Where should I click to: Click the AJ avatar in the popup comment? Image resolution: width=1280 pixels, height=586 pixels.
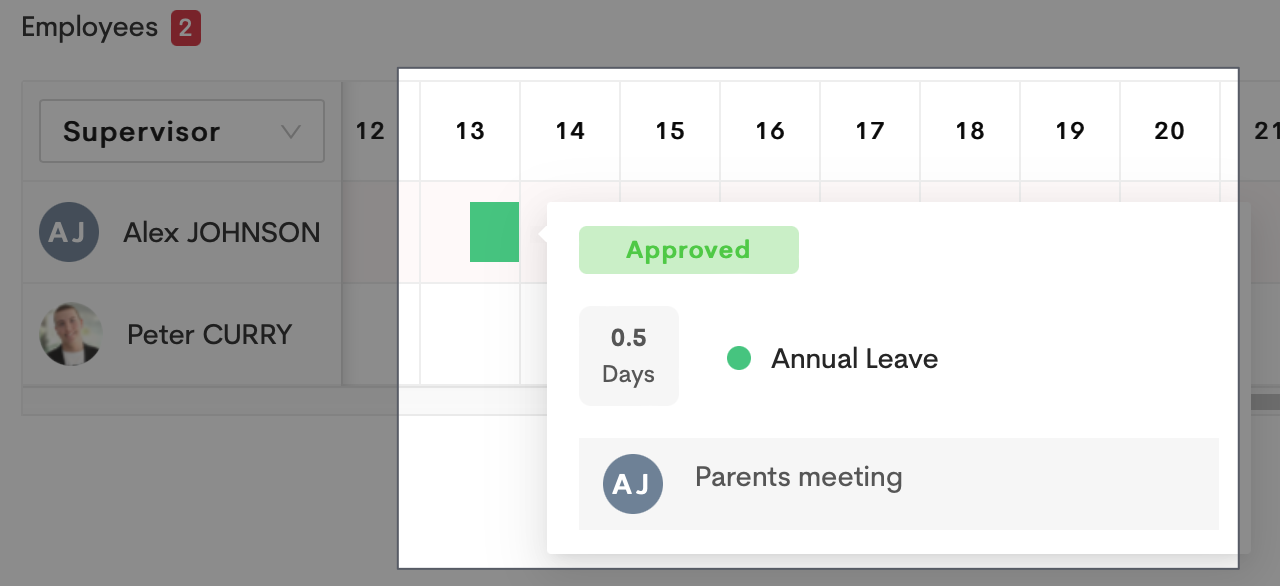pyautogui.click(x=633, y=484)
